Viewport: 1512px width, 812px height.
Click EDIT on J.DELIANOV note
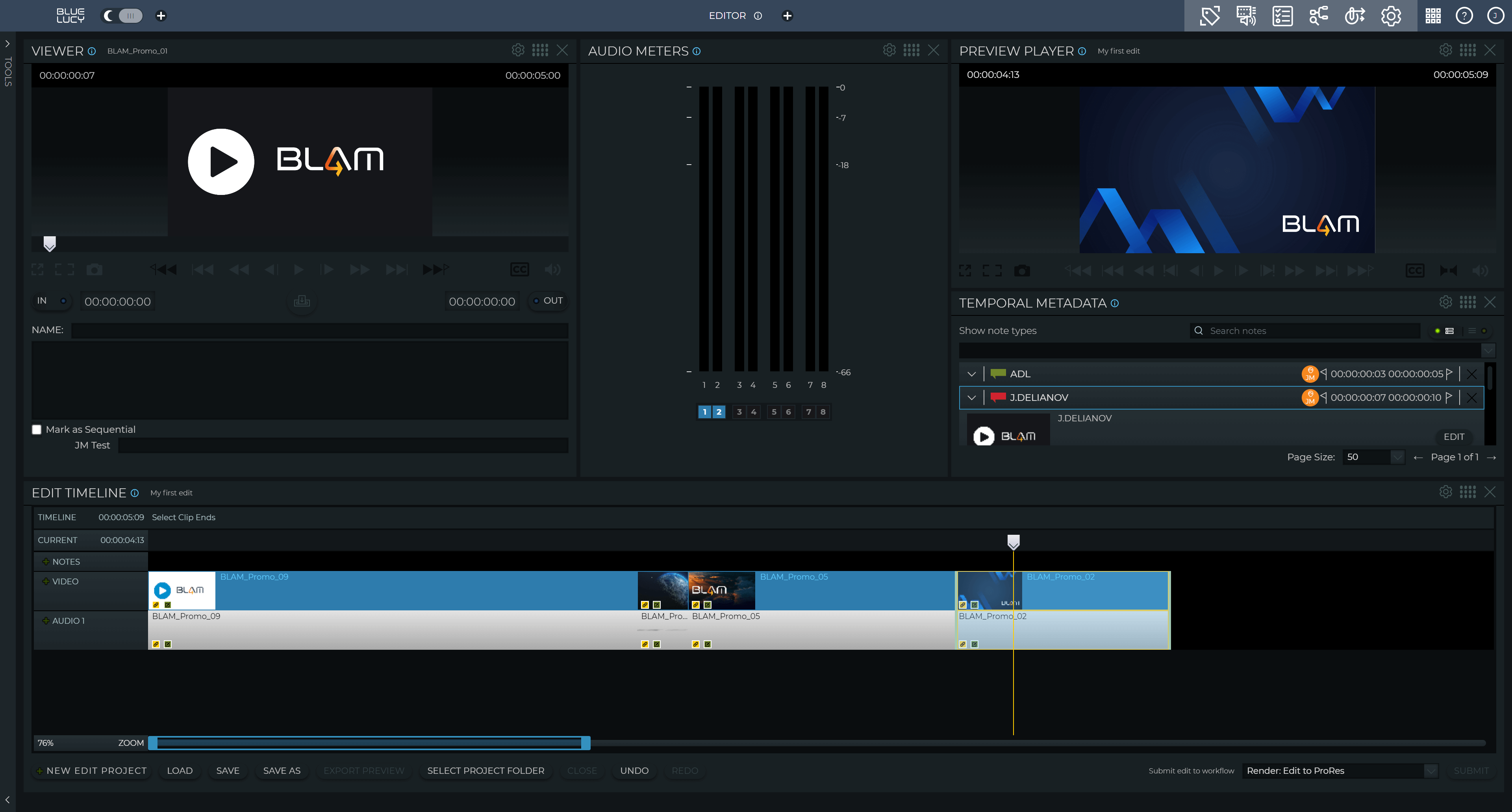(x=1454, y=437)
